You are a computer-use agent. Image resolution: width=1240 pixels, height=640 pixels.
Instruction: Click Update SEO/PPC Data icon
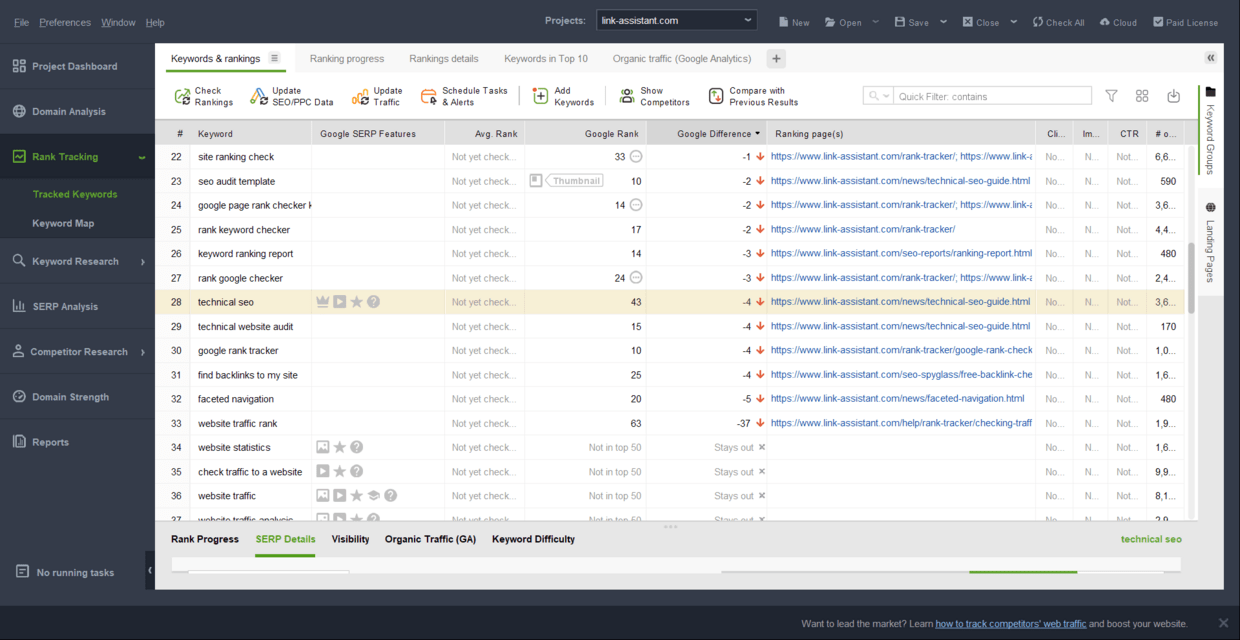click(x=259, y=96)
